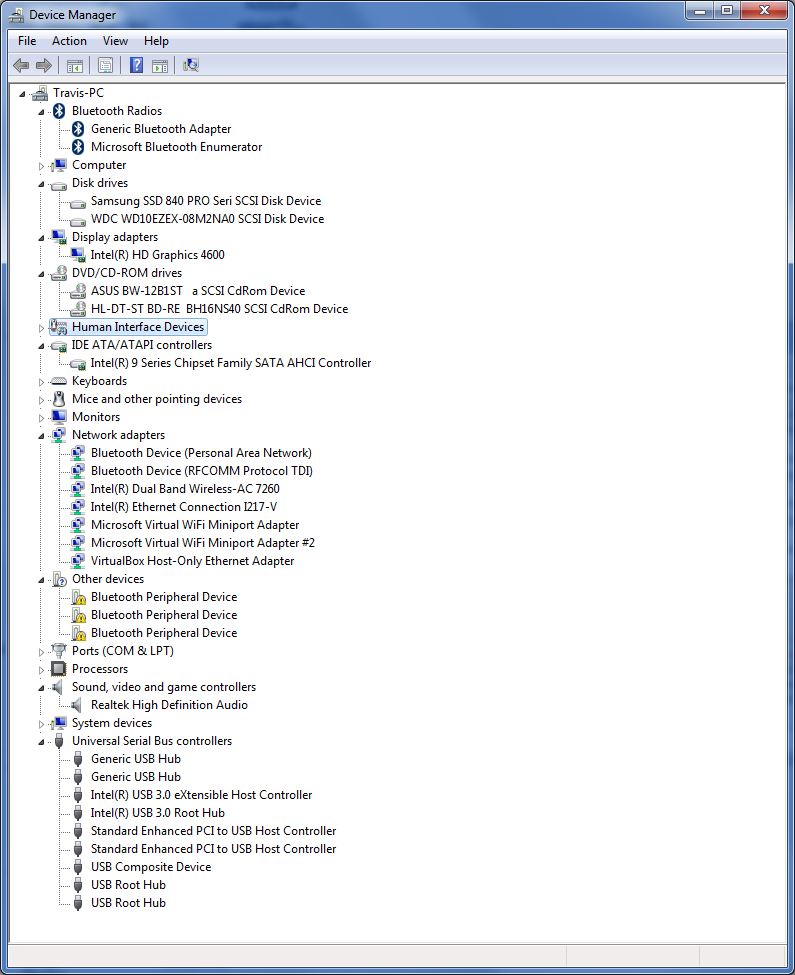Image resolution: width=795 pixels, height=975 pixels.
Task: Click the Intel HD Graphics 4600 icon
Action: (78, 255)
